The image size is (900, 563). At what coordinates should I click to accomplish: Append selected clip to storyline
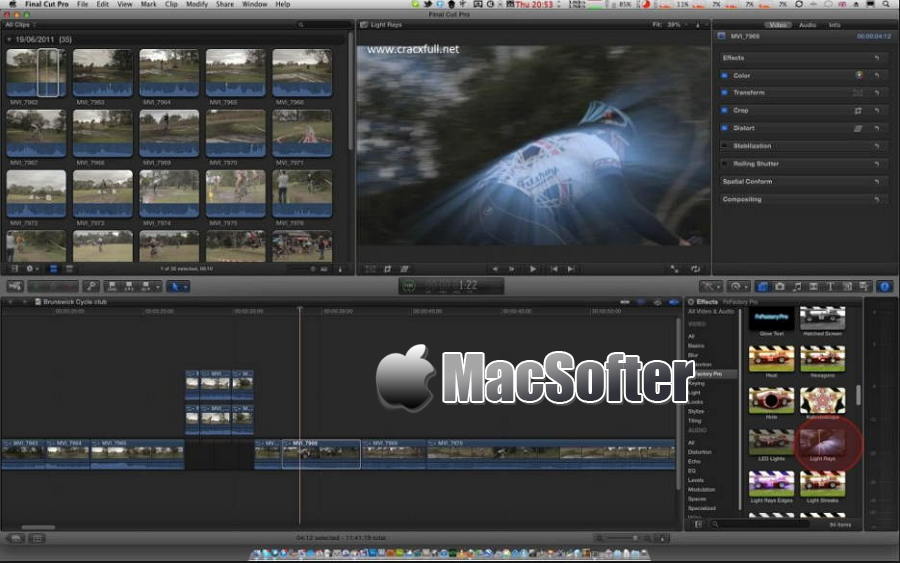[x=148, y=286]
